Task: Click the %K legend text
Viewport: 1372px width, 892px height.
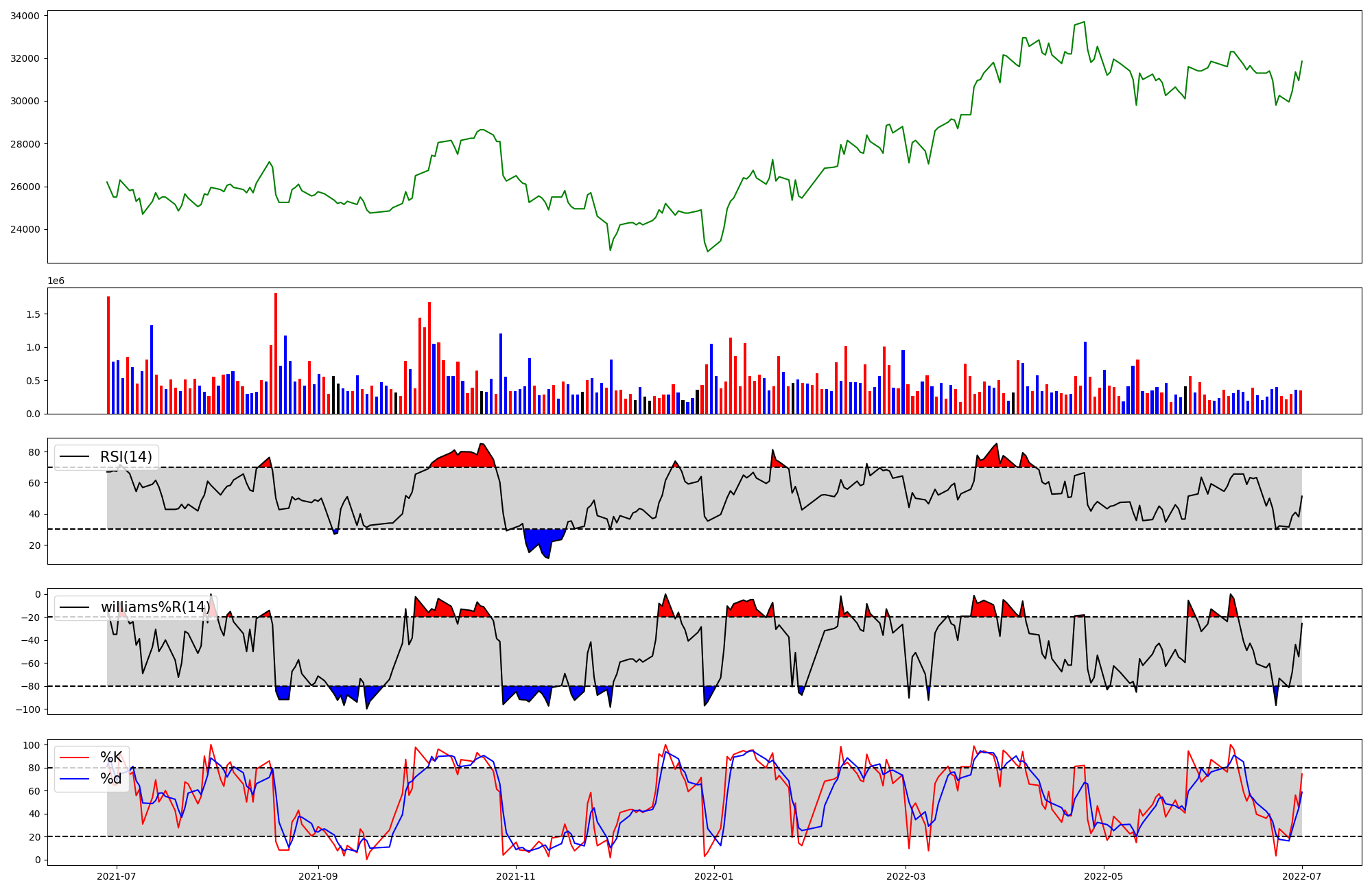Action: pos(110,758)
